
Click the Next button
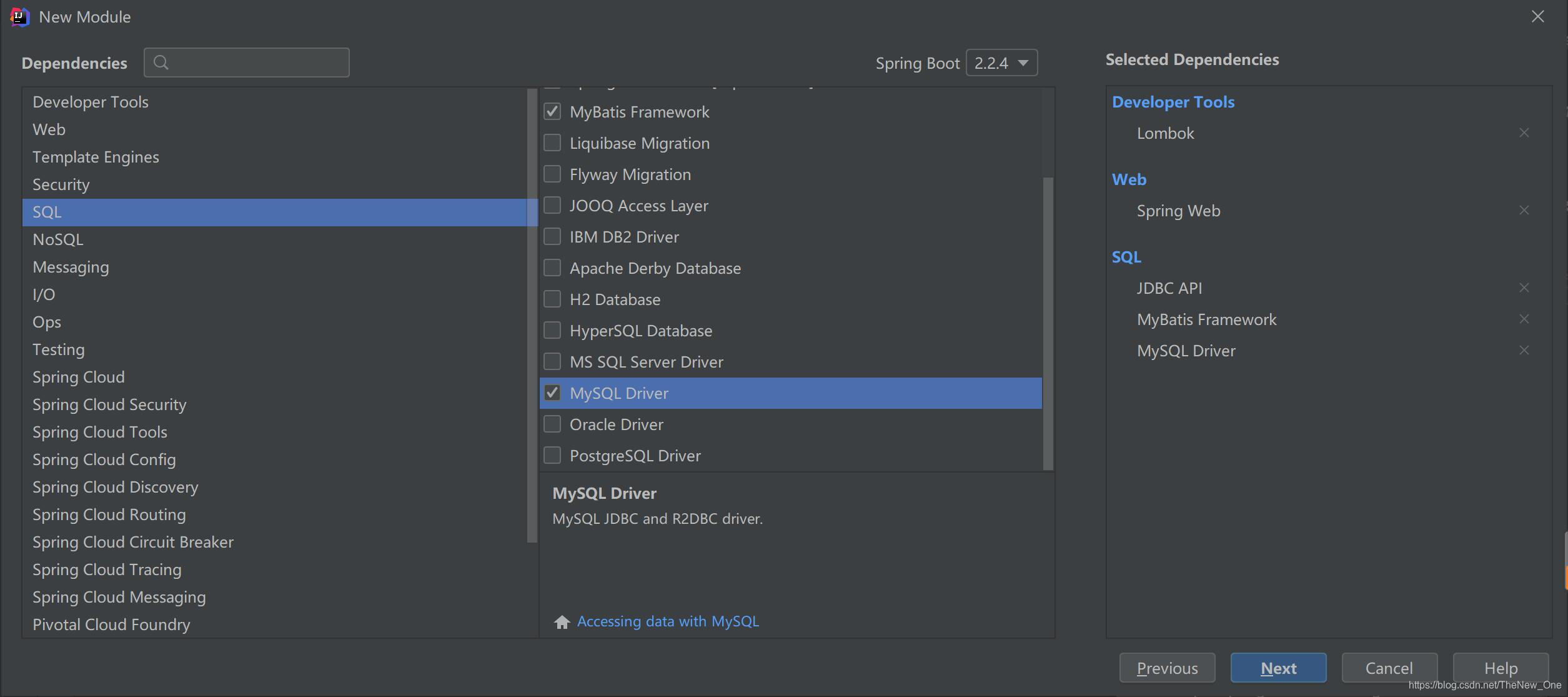[x=1278, y=667]
